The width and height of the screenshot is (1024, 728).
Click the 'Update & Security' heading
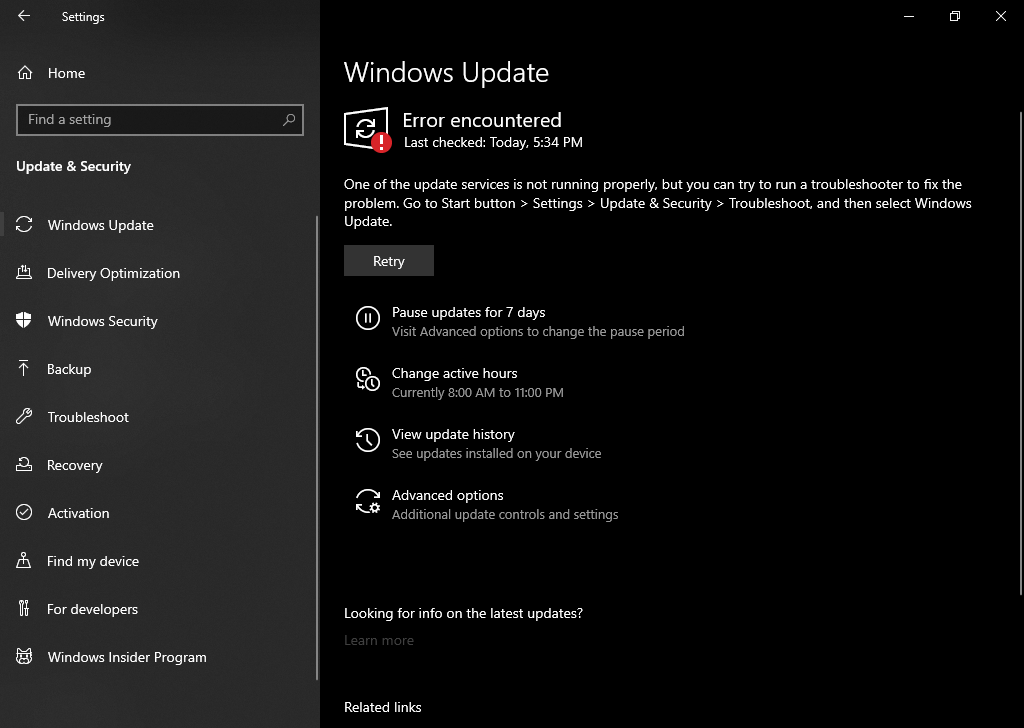click(73, 166)
